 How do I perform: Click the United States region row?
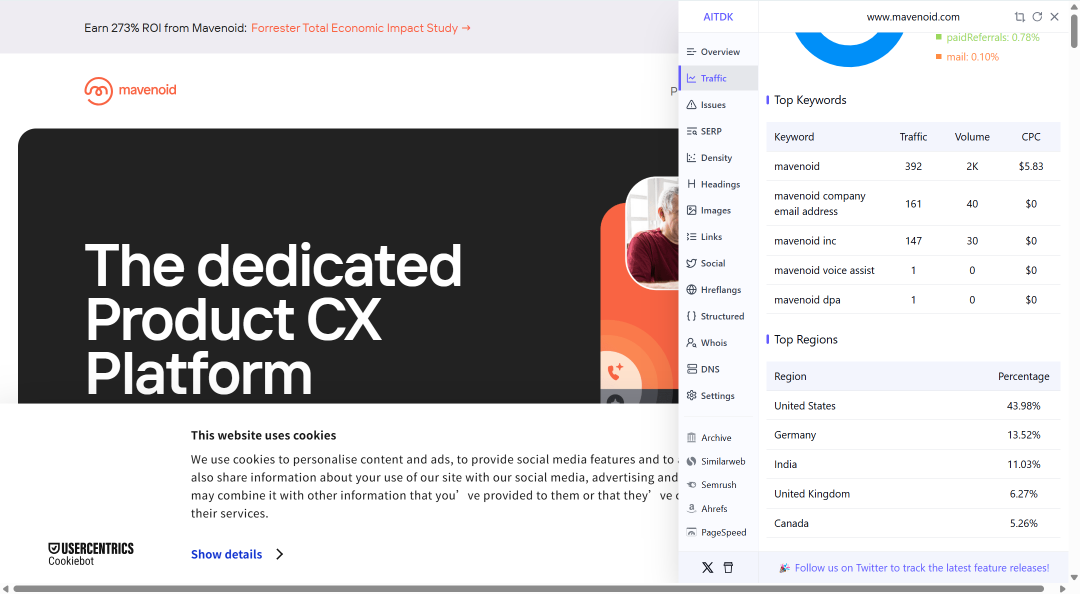[x=913, y=406]
